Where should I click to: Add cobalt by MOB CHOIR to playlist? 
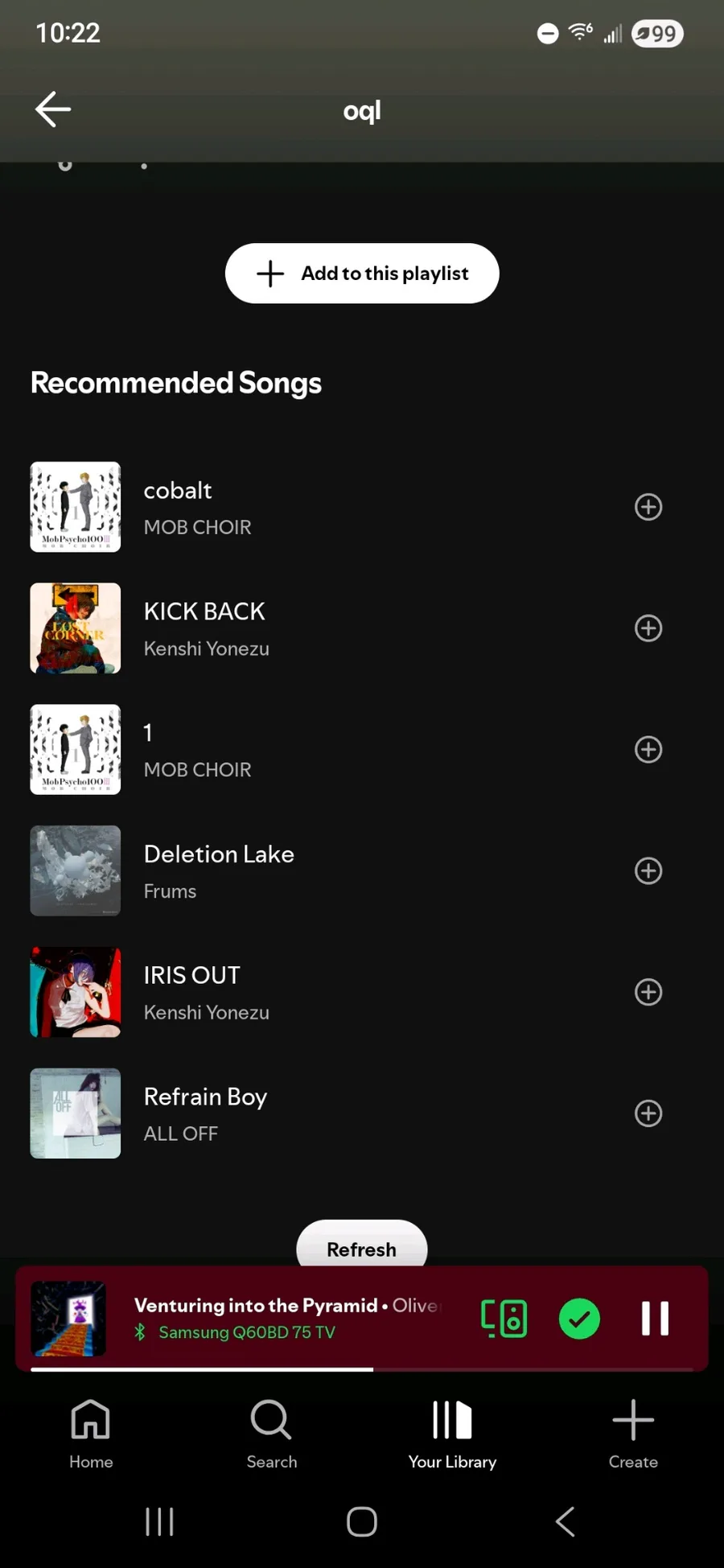pyautogui.click(x=648, y=507)
